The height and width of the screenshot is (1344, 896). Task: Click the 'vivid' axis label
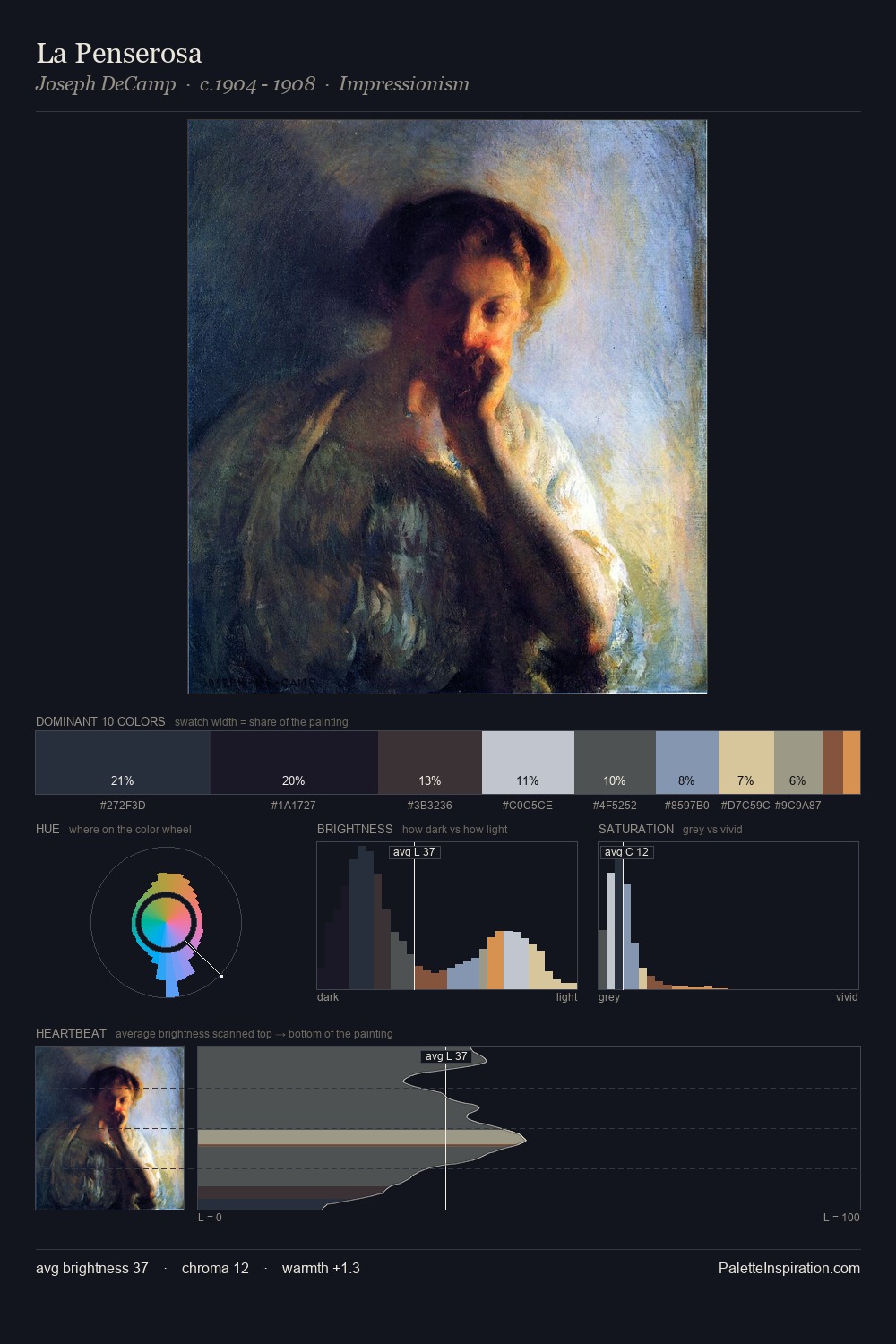pos(847,997)
